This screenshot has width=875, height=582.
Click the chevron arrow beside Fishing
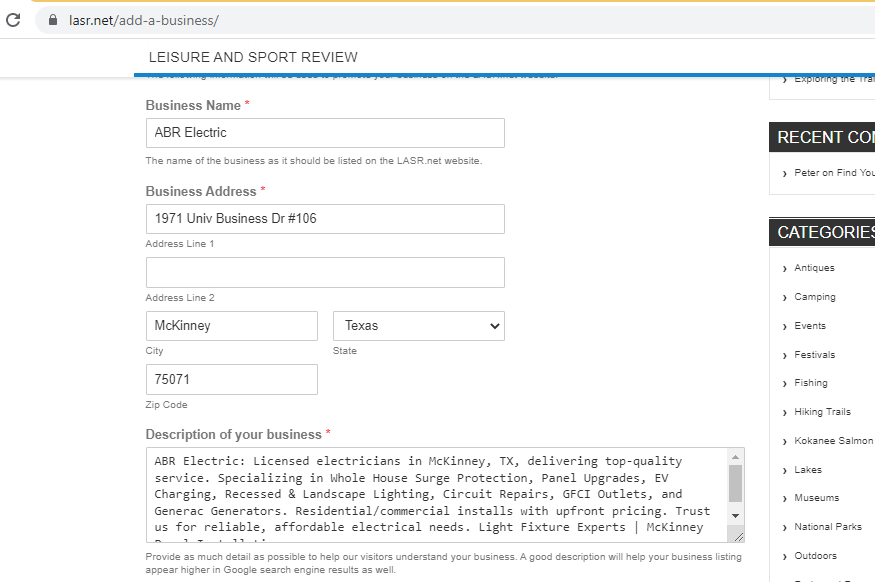point(785,384)
